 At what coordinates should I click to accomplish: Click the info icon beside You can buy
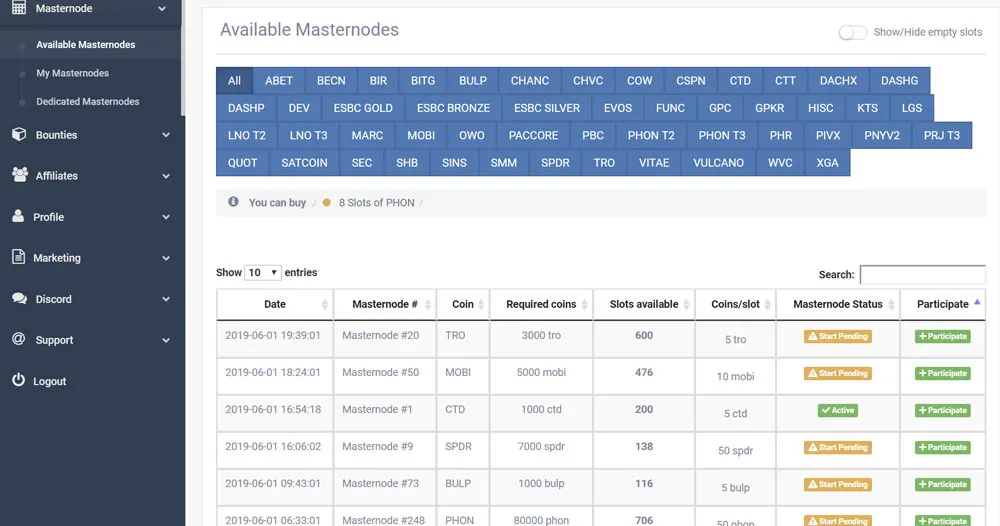coord(233,201)
